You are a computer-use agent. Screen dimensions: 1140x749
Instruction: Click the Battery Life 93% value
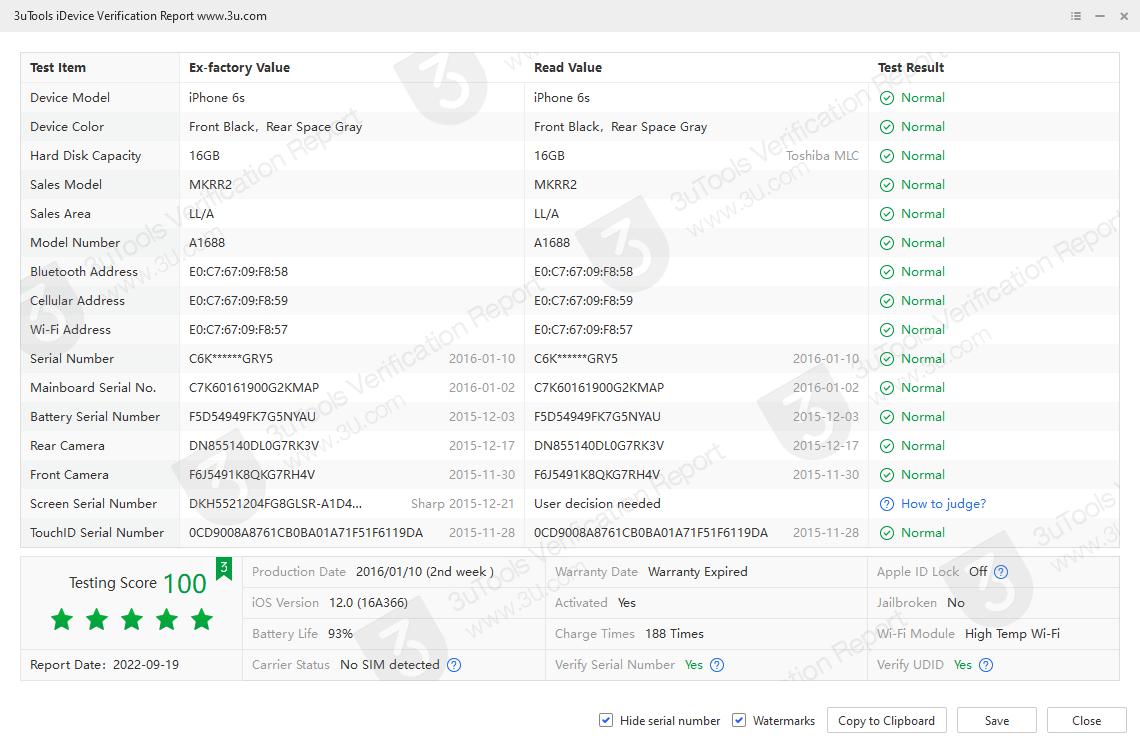tap(340, 634)
